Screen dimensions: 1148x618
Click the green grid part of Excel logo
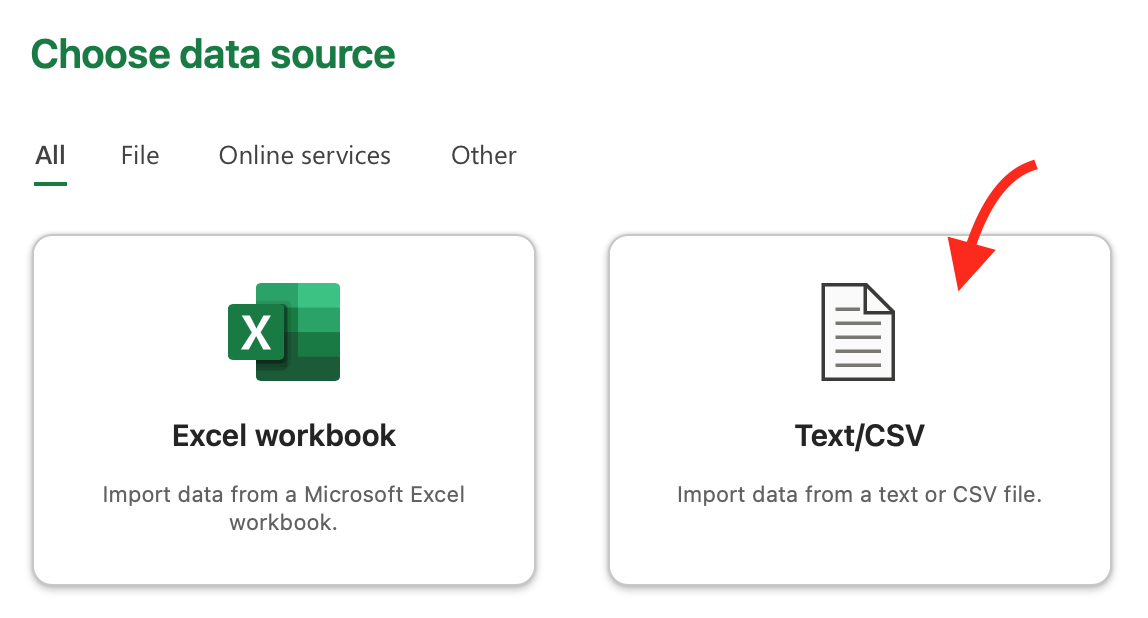[x=313, y=320]
